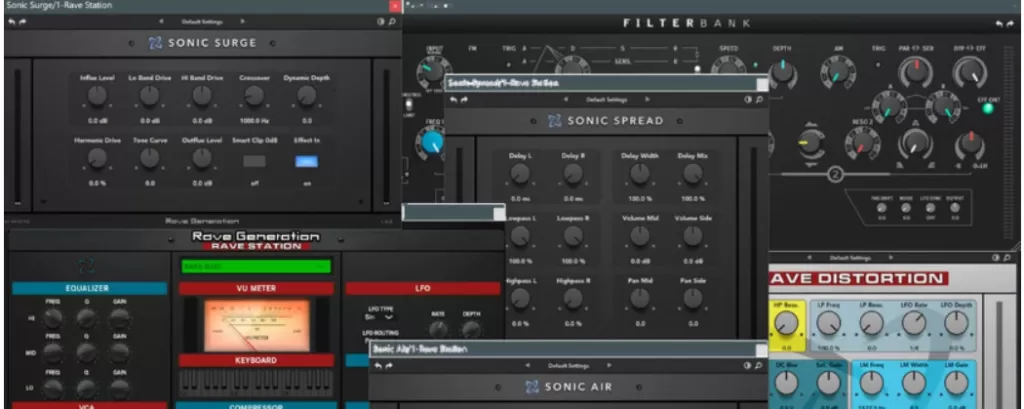Select previous preset arrow in Sonic Surge
Image resolution: width=1024 pixels, height=409 pixels.
point(161,22)
